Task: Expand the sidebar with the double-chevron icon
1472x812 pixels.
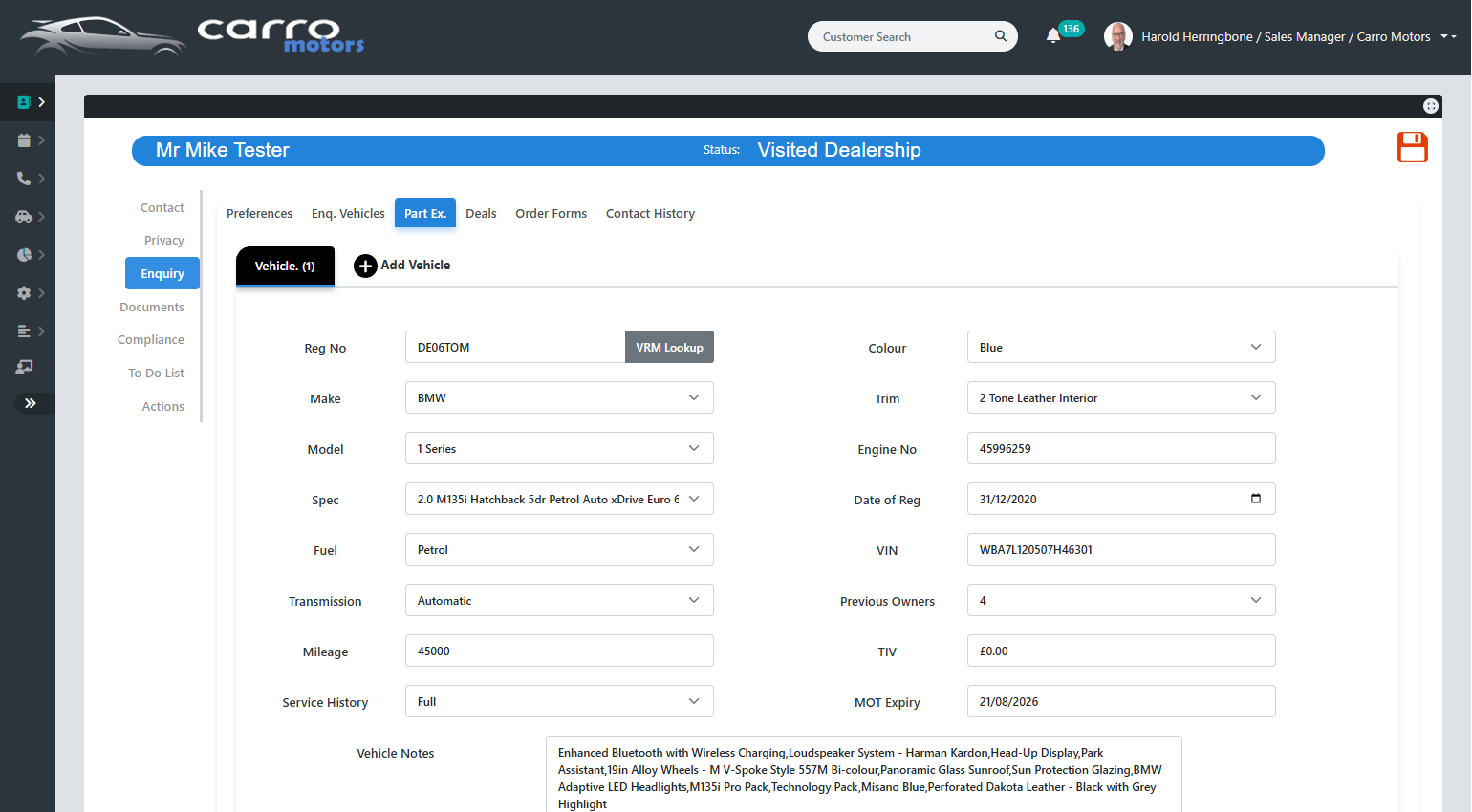Action: coord(30,403)
